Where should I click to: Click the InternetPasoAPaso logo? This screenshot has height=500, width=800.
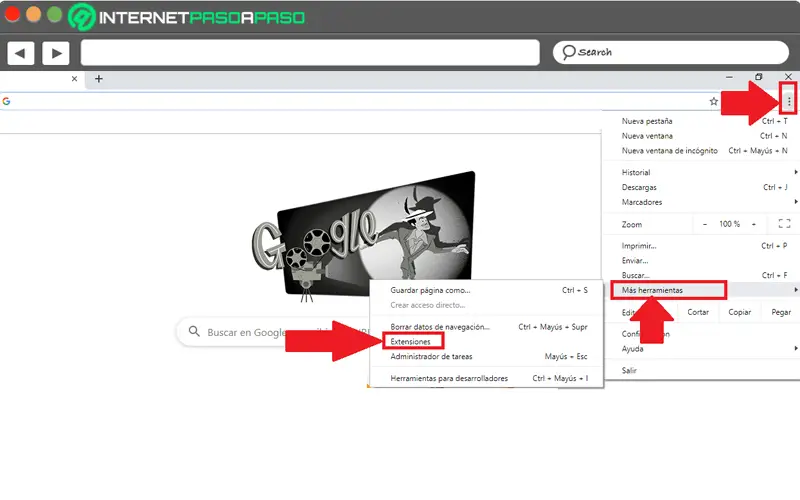(x=187, y=17)
